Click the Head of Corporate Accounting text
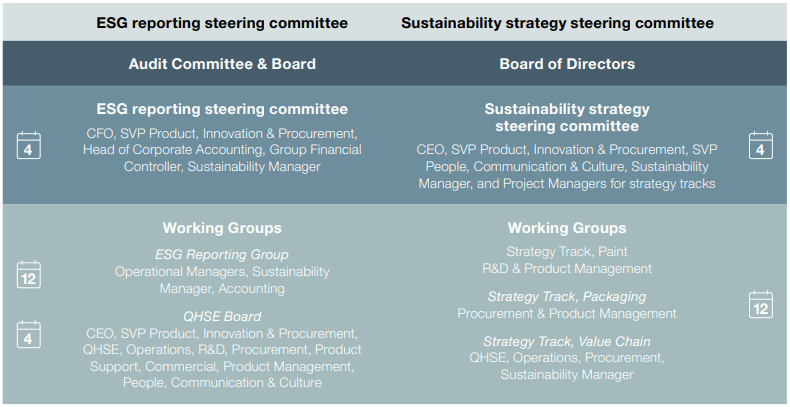This screenshot has width=790, height=407. [x=158, y=150]
